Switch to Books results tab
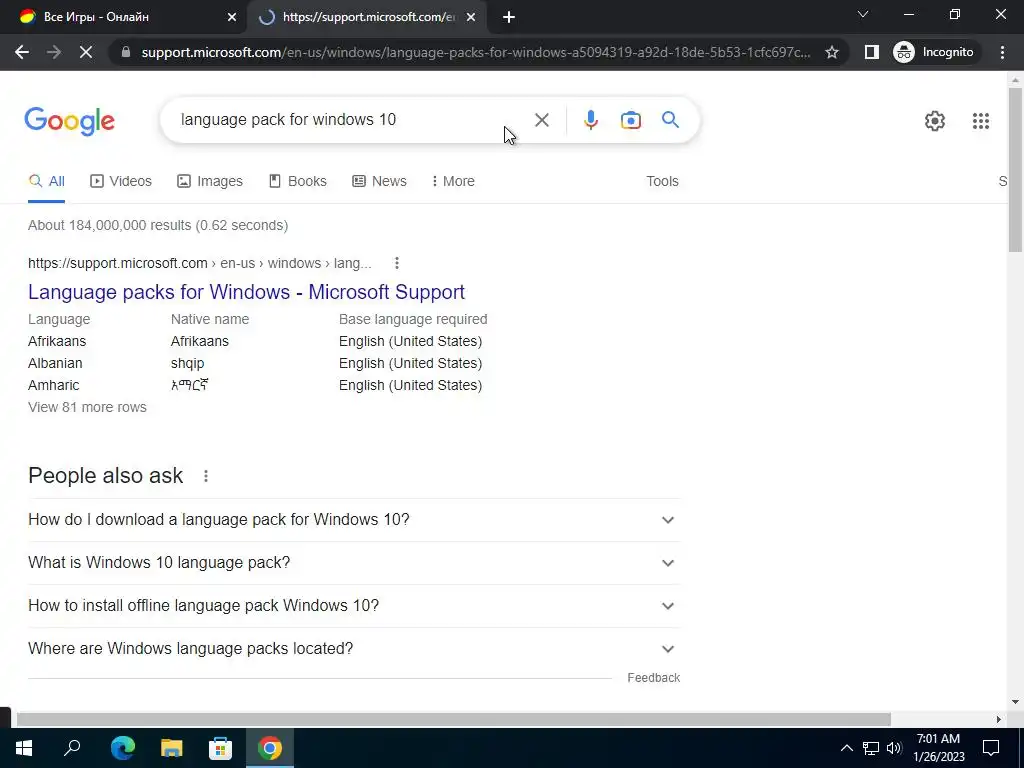 click(x=298, y=182)
